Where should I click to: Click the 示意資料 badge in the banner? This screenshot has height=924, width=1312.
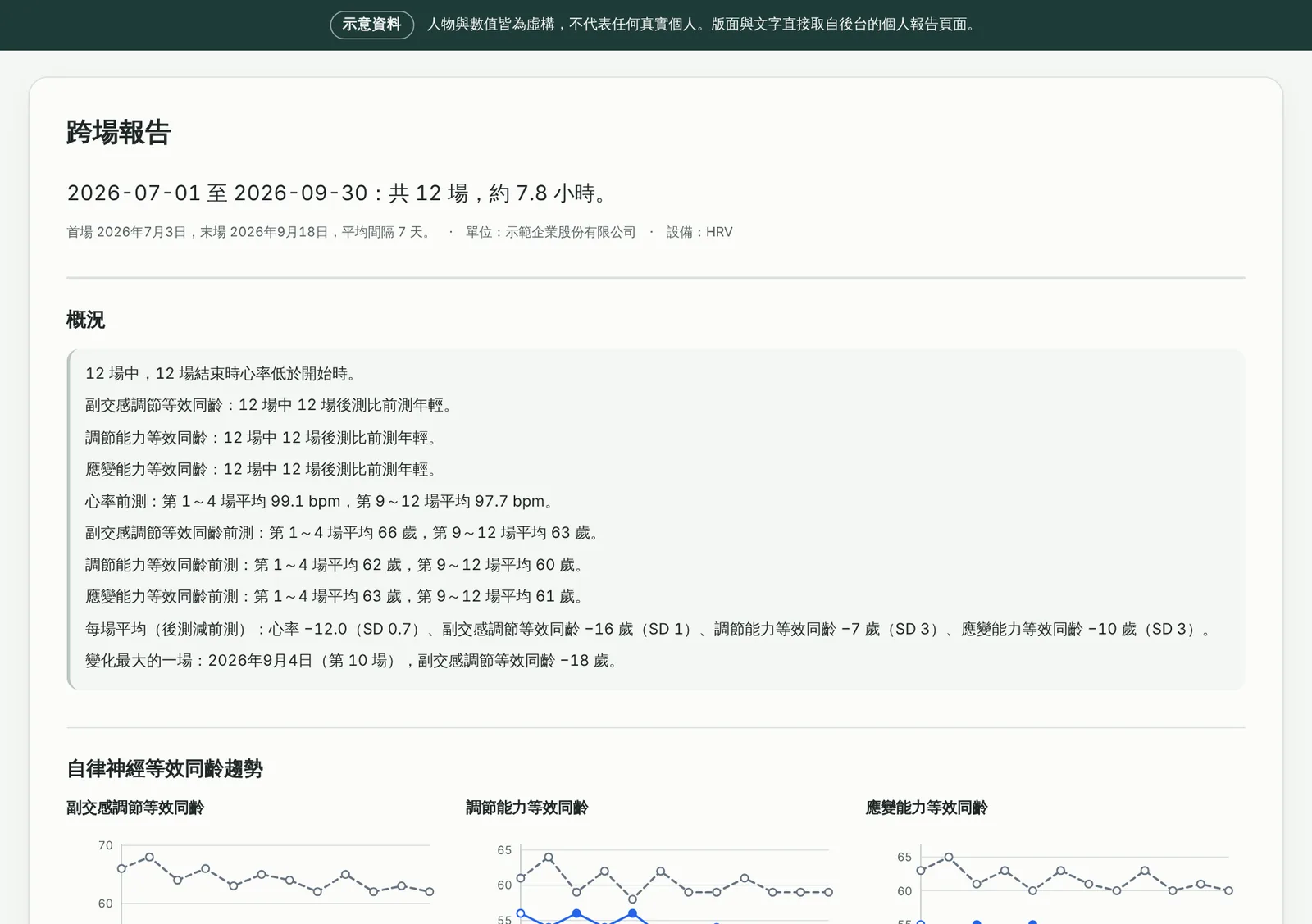[371, 25]
